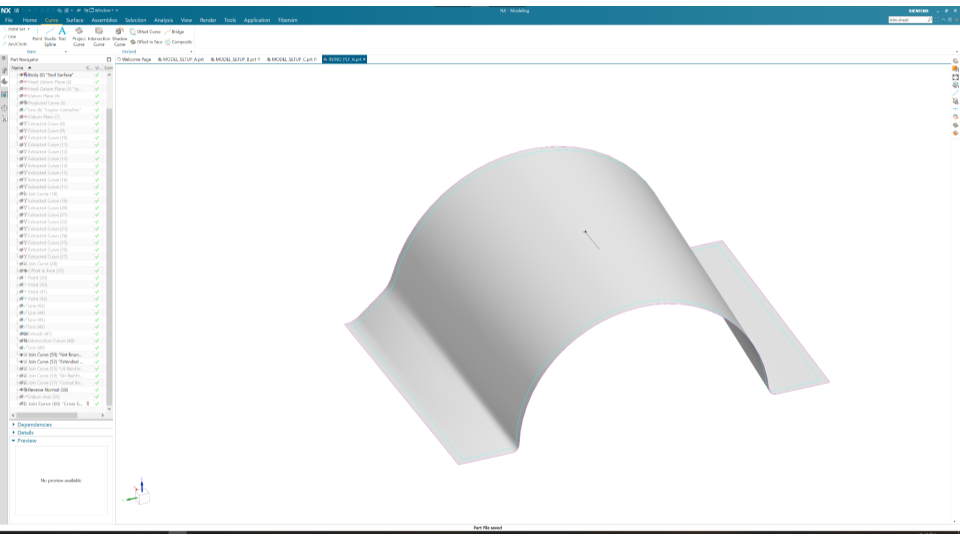Image resolution: width=960 pixels, height=540 pixels.
Task: Switch to the MODEL_SETUP_A.prt tab
Action: pos(183,59)
